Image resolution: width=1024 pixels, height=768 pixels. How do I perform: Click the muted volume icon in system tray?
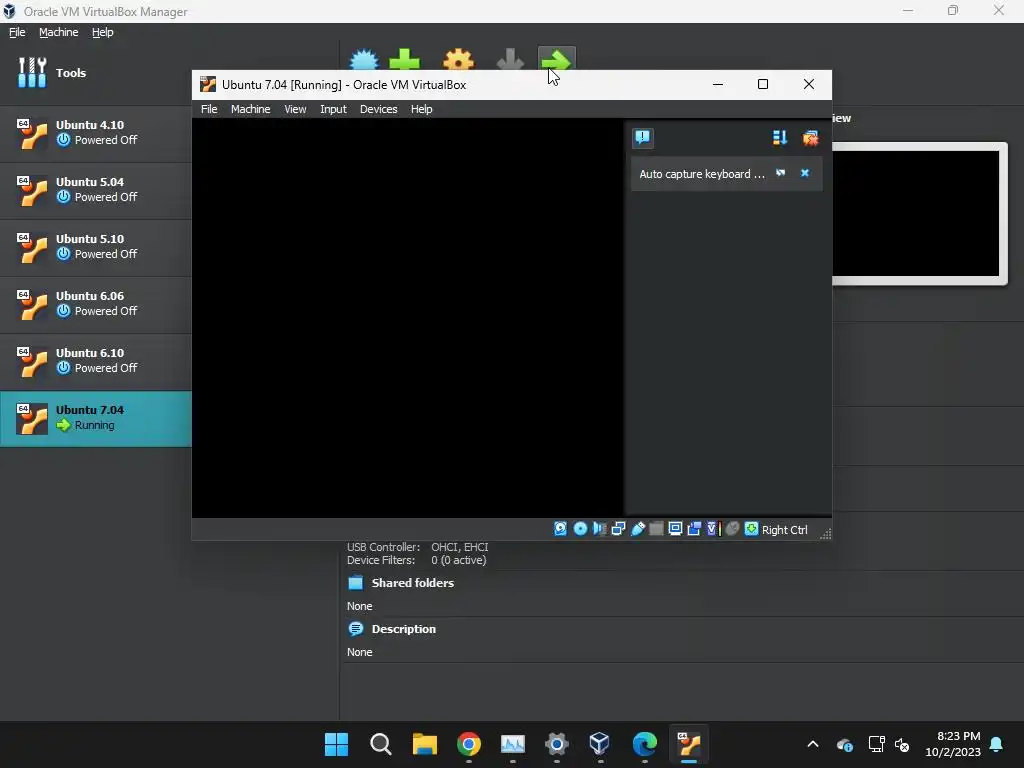coord(902,744)
